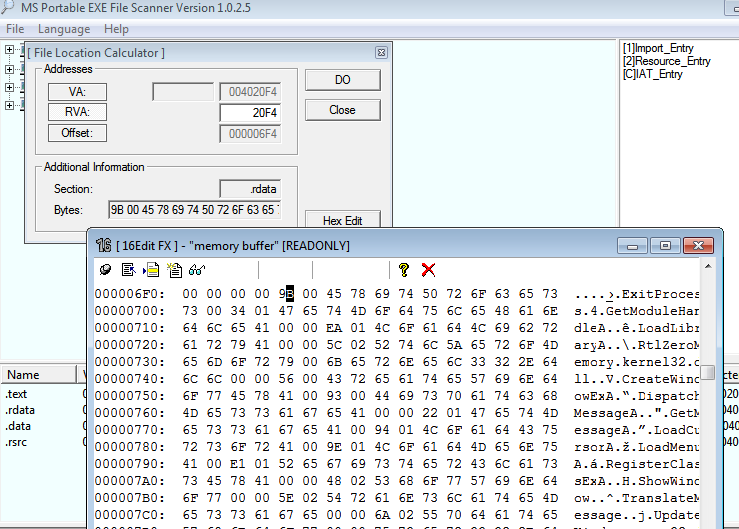Click the glasses icon in 16Edit toolbar
The height and width of the screenshot is (529, 739).
[197, 269]
